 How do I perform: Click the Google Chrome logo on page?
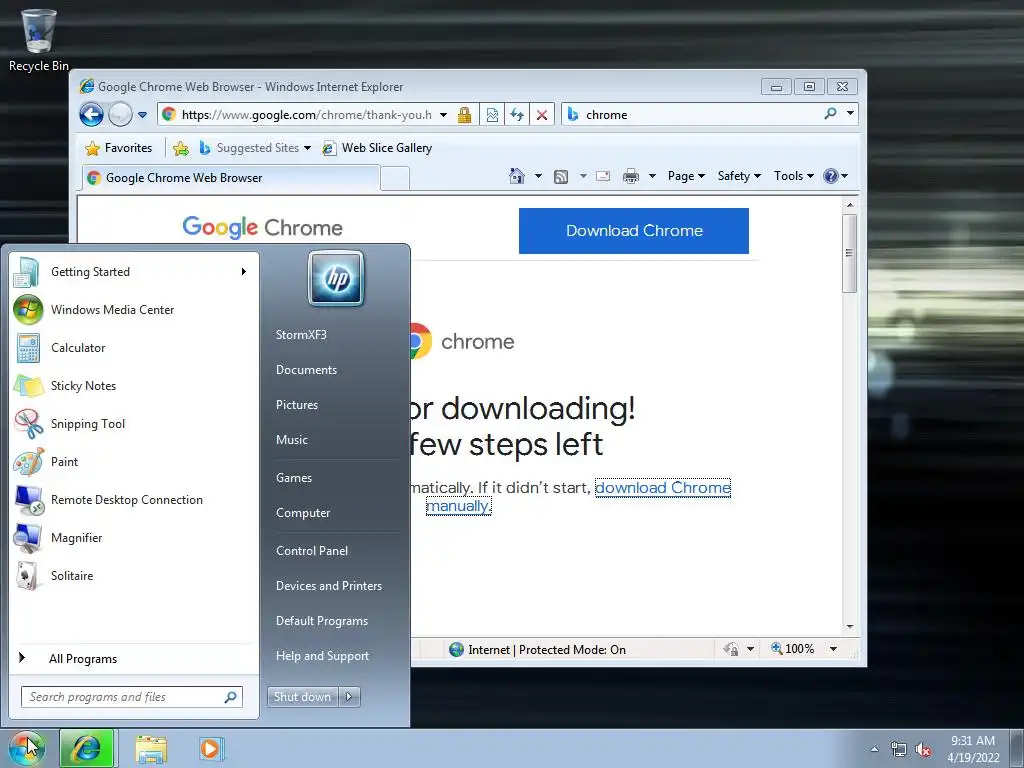coord(263,227)
